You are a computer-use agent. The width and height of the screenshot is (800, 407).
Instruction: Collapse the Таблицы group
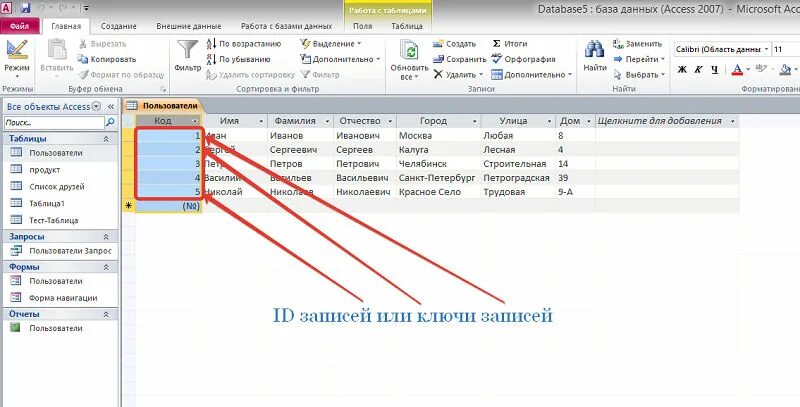tap(106, 139)
